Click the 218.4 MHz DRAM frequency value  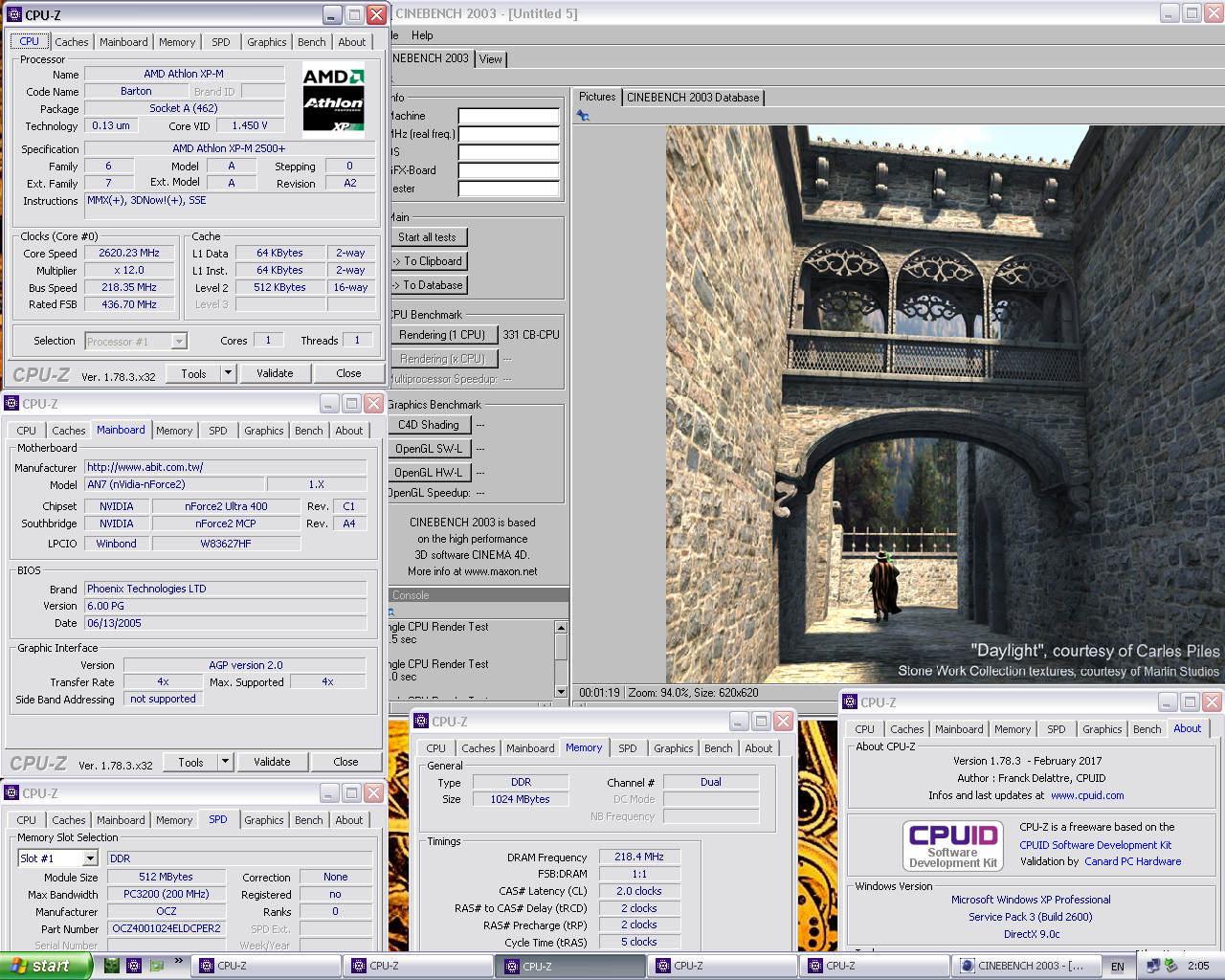pos(639,857)
